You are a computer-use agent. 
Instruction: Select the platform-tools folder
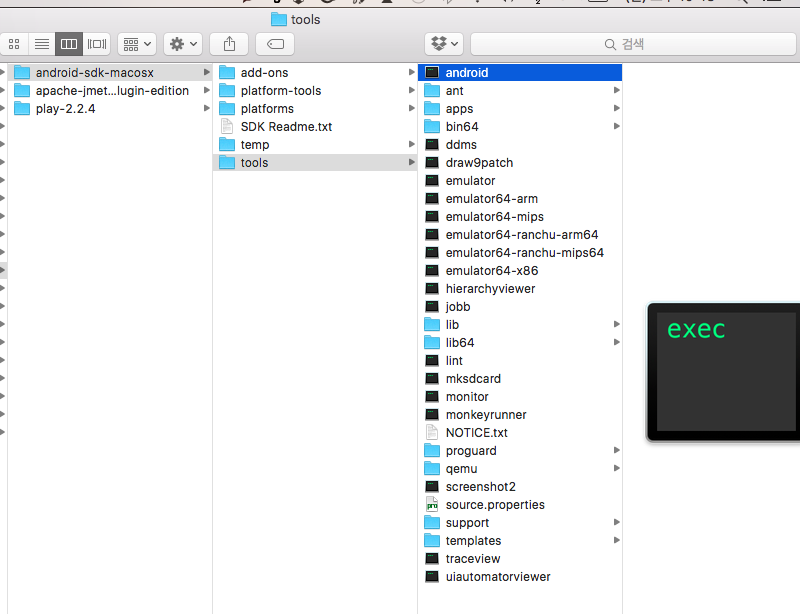[315, 91]
